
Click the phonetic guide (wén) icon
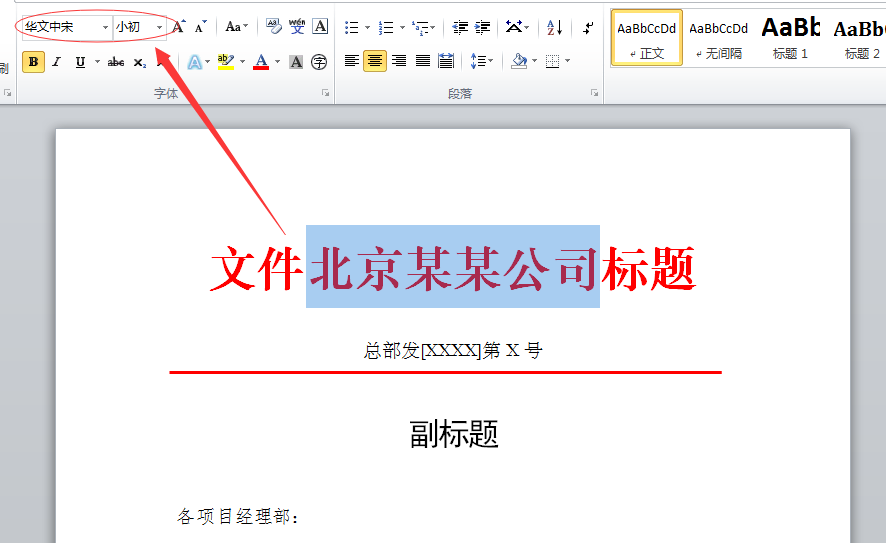pyautogui.click(x=297, y=27)
